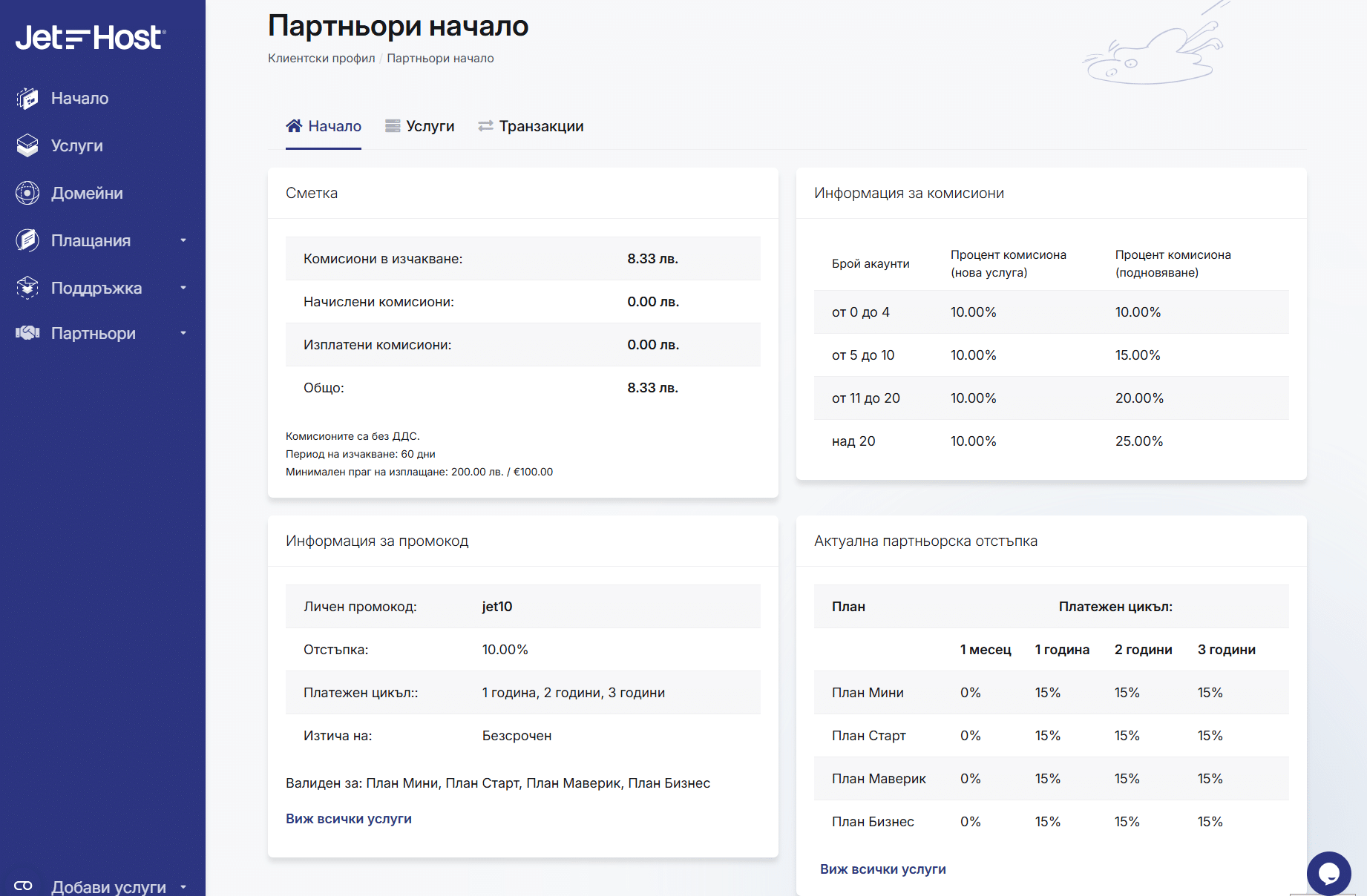Click the Плащания sidebar icon
This screenshot has width=1367, height=896.
[x=27, y=240]
